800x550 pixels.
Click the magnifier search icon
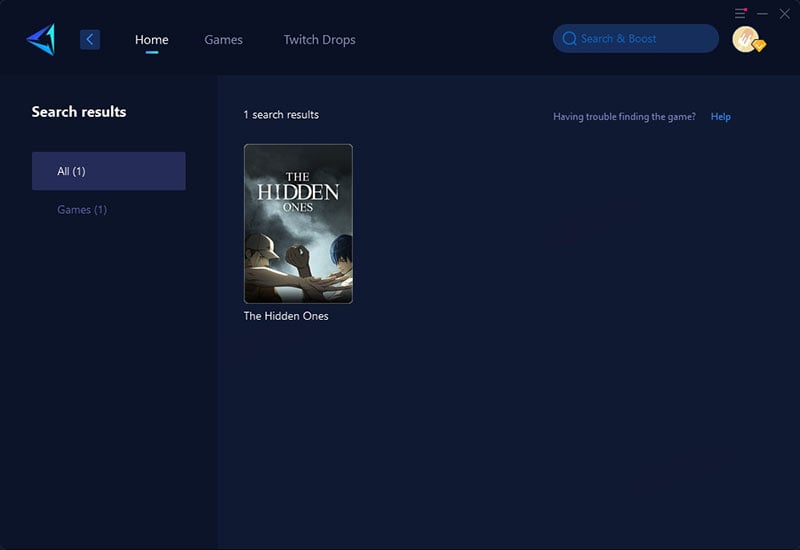(569, 38)
